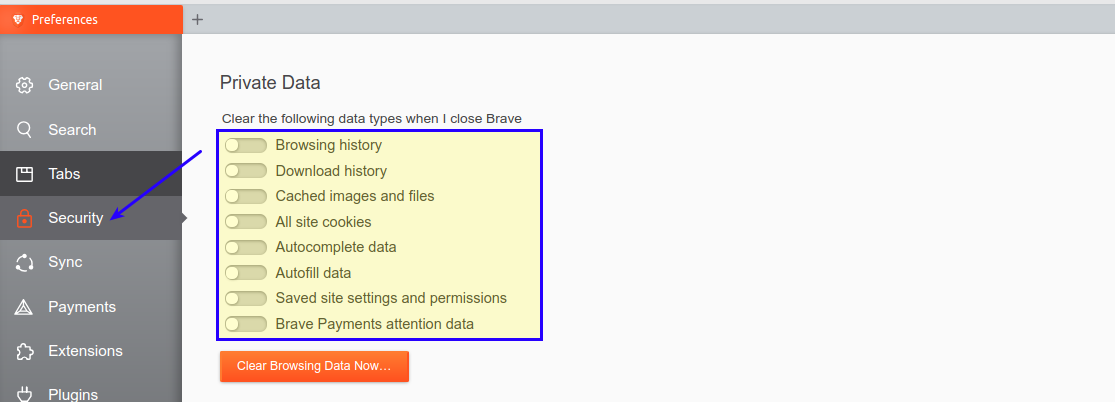Toggle Autocomplete data clearing
The image size is (1115, 402).
(245, 248)
